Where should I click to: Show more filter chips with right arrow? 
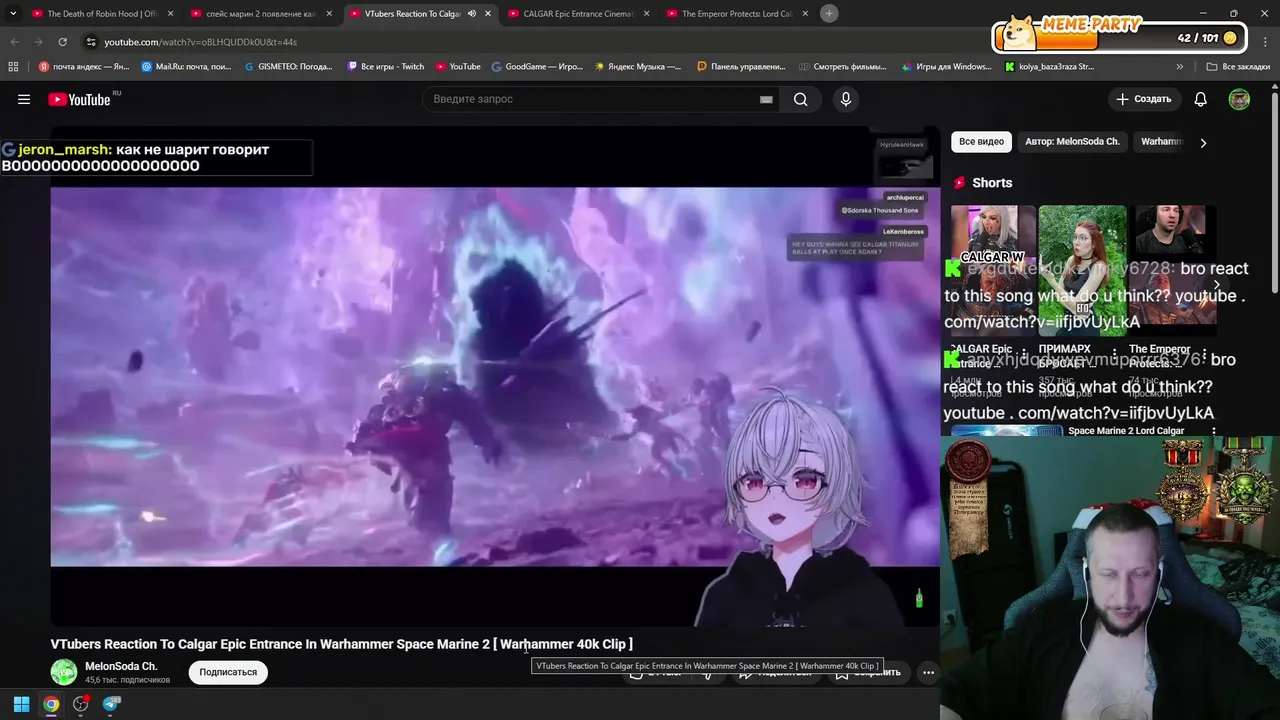1203,143
